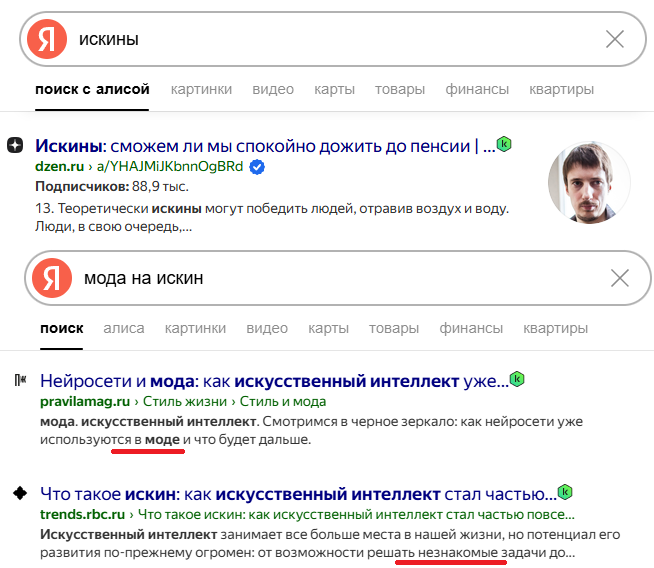The height and width of the screenshot is (568, 654).
Task: Open 'финансы' tab in lower search
Action: click(471, 328)
